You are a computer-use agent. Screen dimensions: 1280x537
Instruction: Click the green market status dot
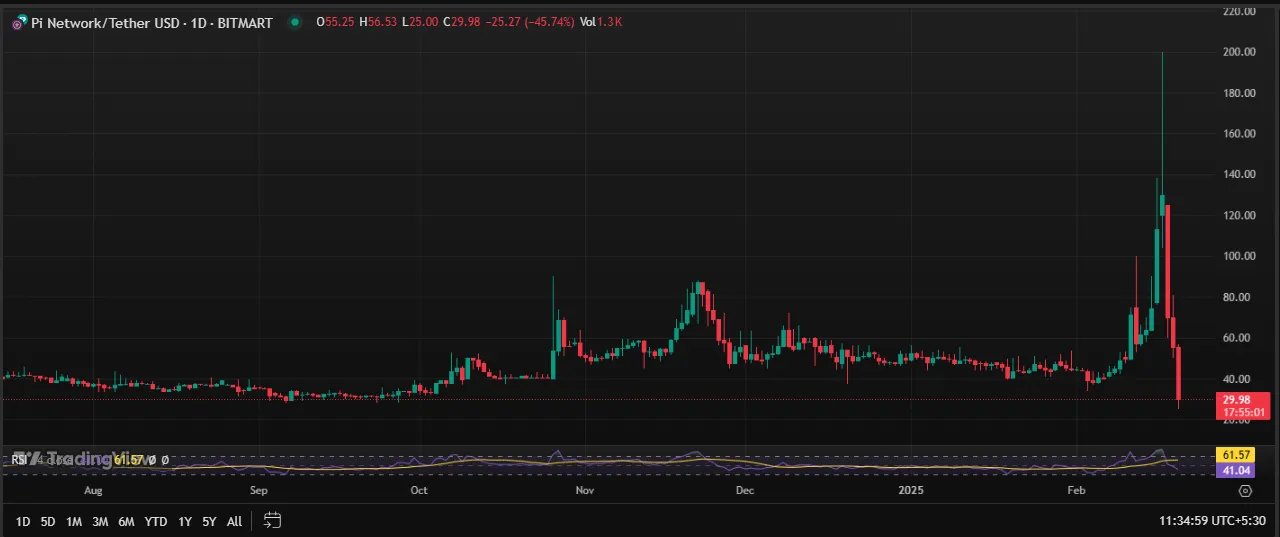(294, 22)
